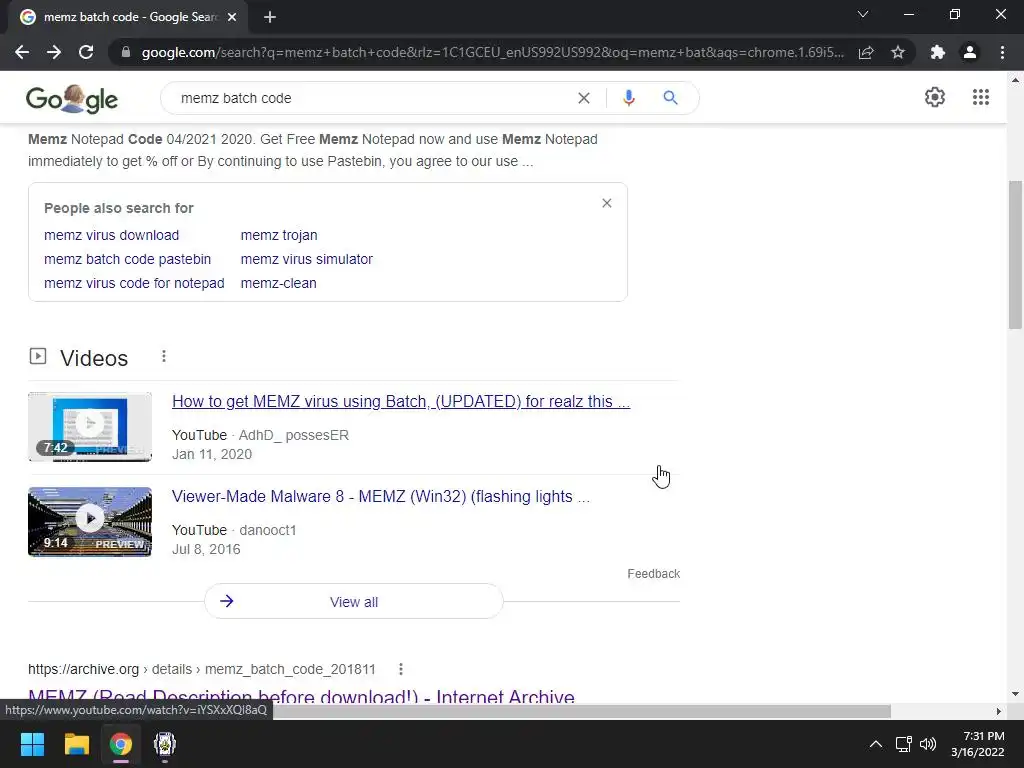The image size is (1024, 768).
Task: Open the Chrome profile avatar
Action: pos(970,52)
